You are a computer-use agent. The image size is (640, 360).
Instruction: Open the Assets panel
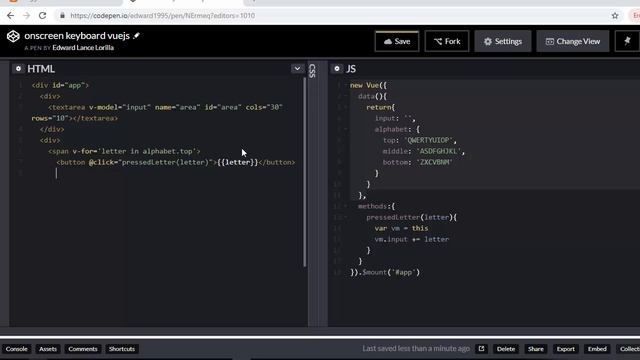point(48,349)
